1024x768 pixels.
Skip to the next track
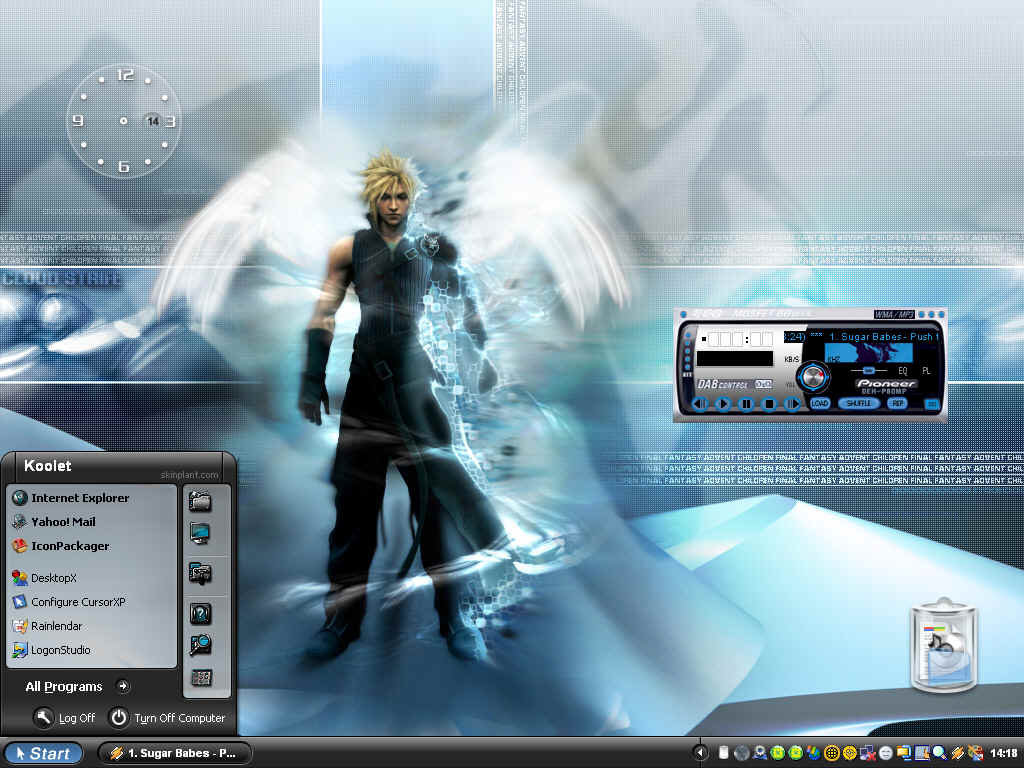pos(792,404)
